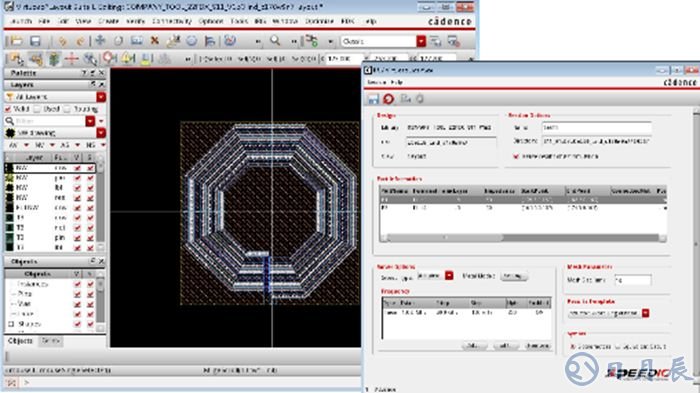Click the blue save icon in solver dialog
The image size is (700, 393).
pyautogui.click(x=373, y=99)
